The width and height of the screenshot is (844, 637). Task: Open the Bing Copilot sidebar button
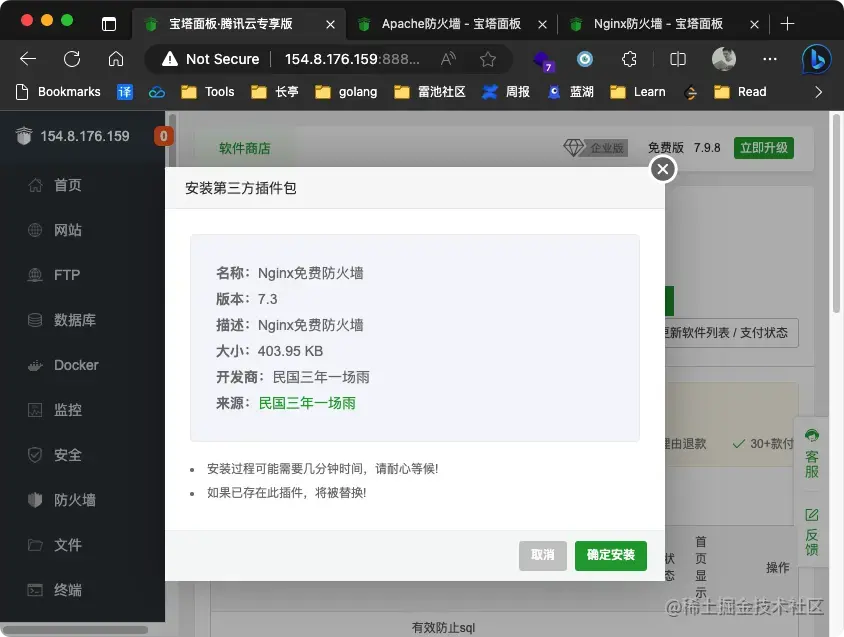click(x=815, y=59)
